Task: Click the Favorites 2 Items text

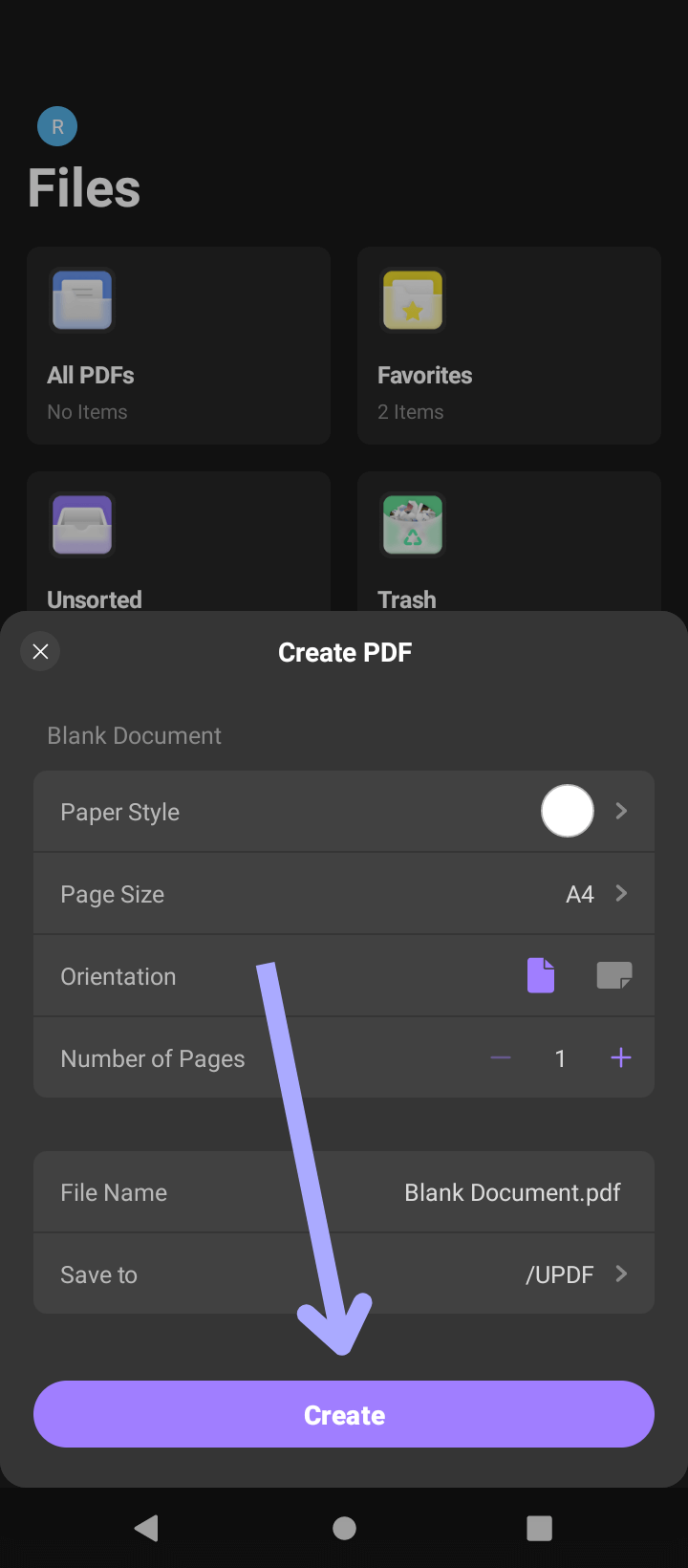Action: [410, 412]
